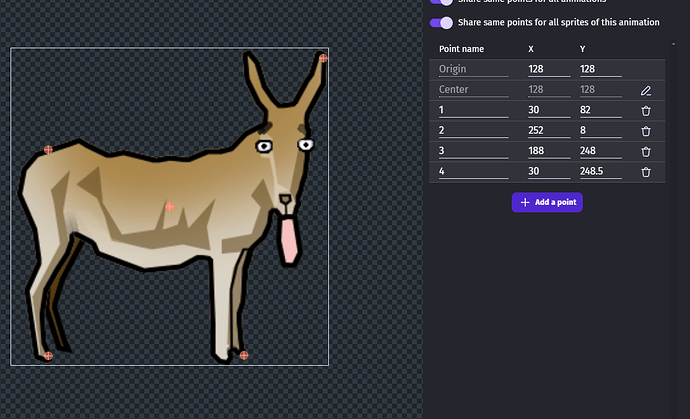The width and height of the screenshot is (690, 419).
Task: Edit point 3 X value 188
Action: click(x=549, y=151)
